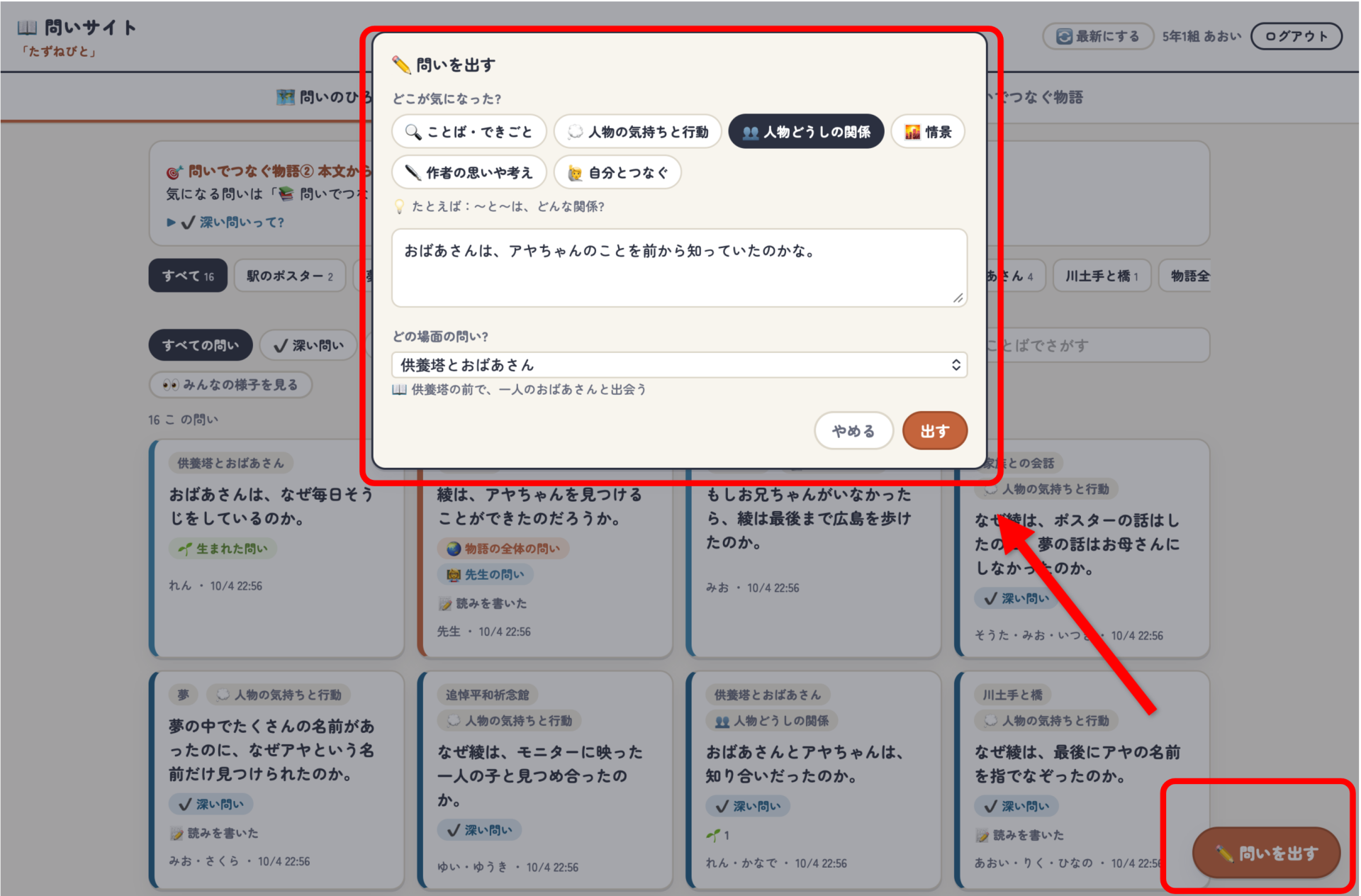1361x896 pixels.
Task: Select the 川土手と橋 scene filter
Action: click(x=1102, y=276)
